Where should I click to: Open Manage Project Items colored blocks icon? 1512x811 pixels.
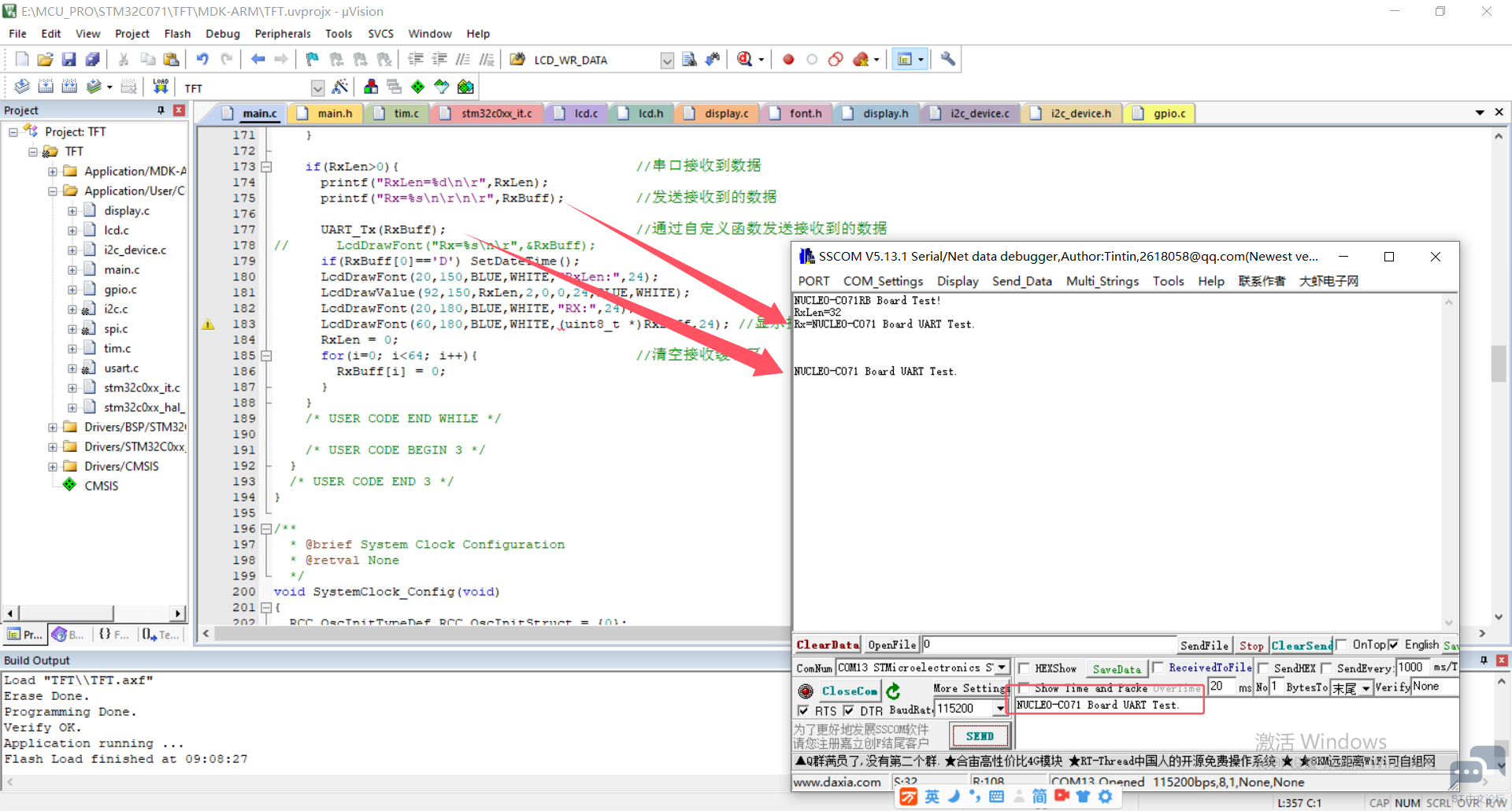[371, 87]
